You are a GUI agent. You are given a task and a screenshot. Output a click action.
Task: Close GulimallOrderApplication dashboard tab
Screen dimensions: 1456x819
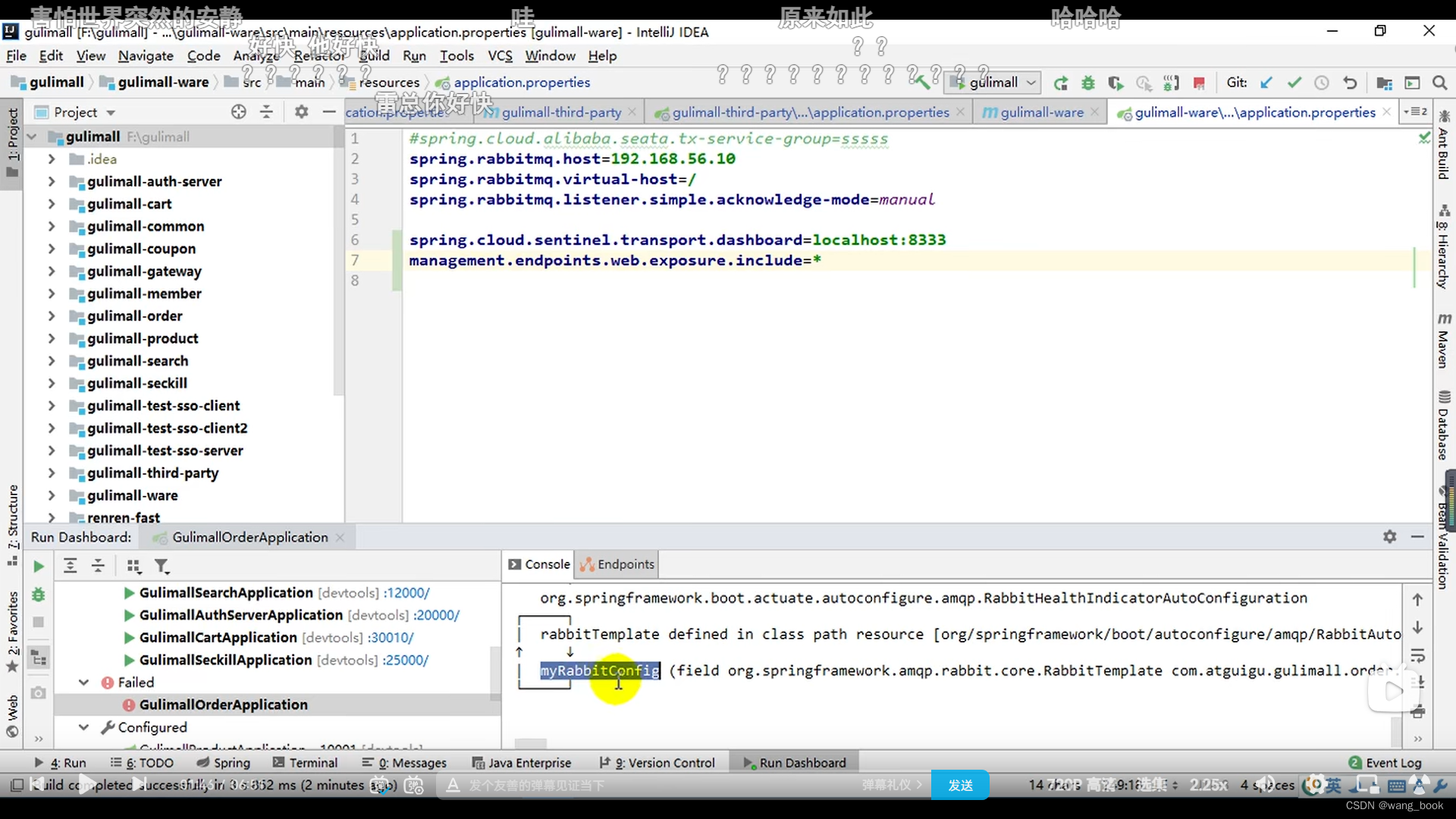(x=340, y=537)
